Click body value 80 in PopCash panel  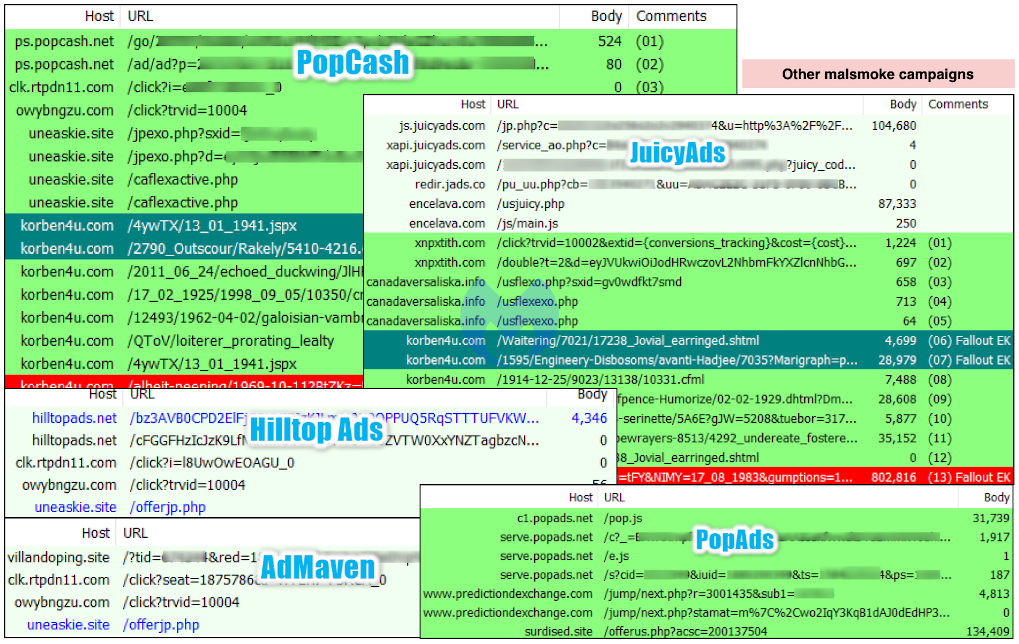click(613, 64)
